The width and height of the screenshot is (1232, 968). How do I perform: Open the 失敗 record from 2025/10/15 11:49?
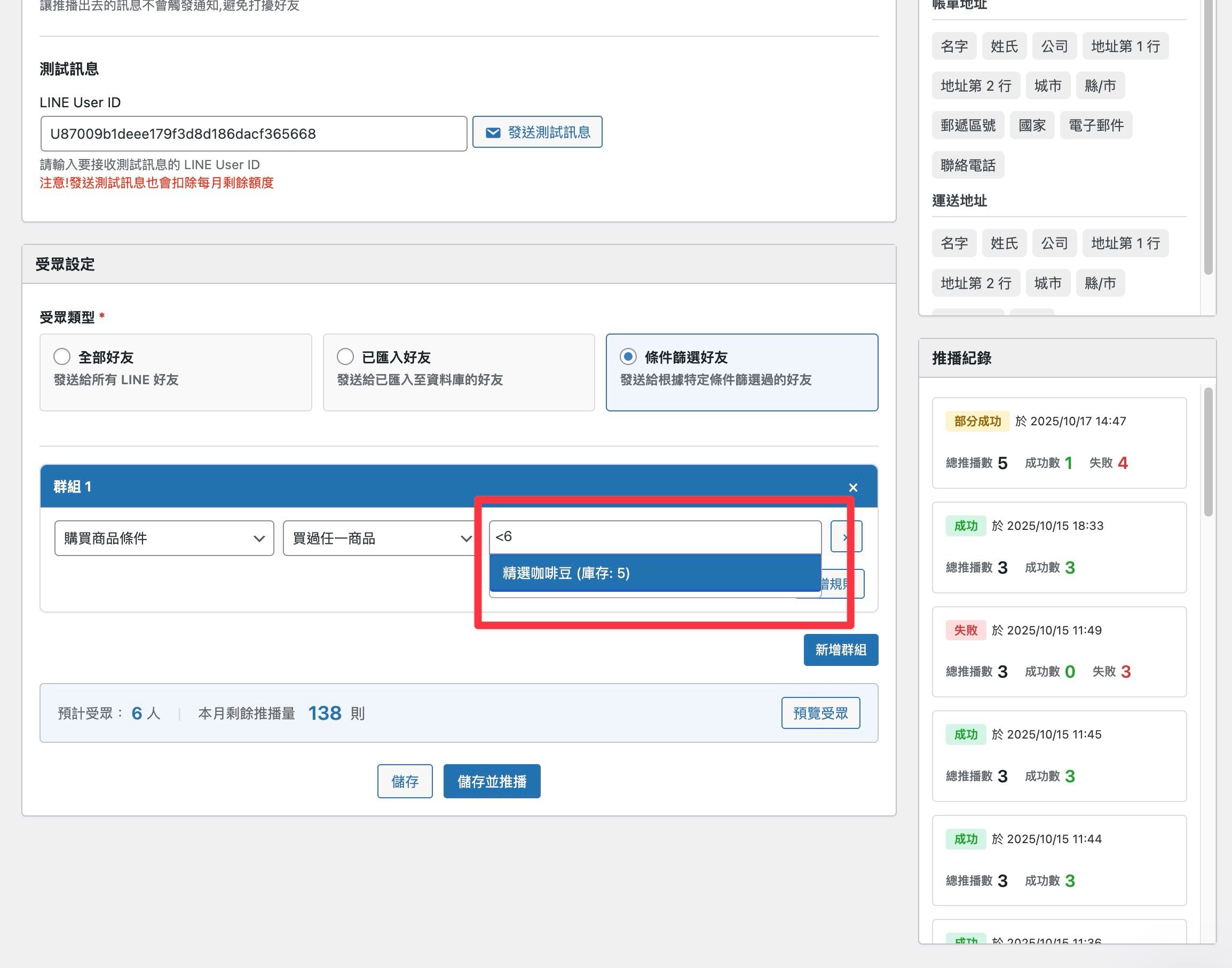(x=1059, y=652)
